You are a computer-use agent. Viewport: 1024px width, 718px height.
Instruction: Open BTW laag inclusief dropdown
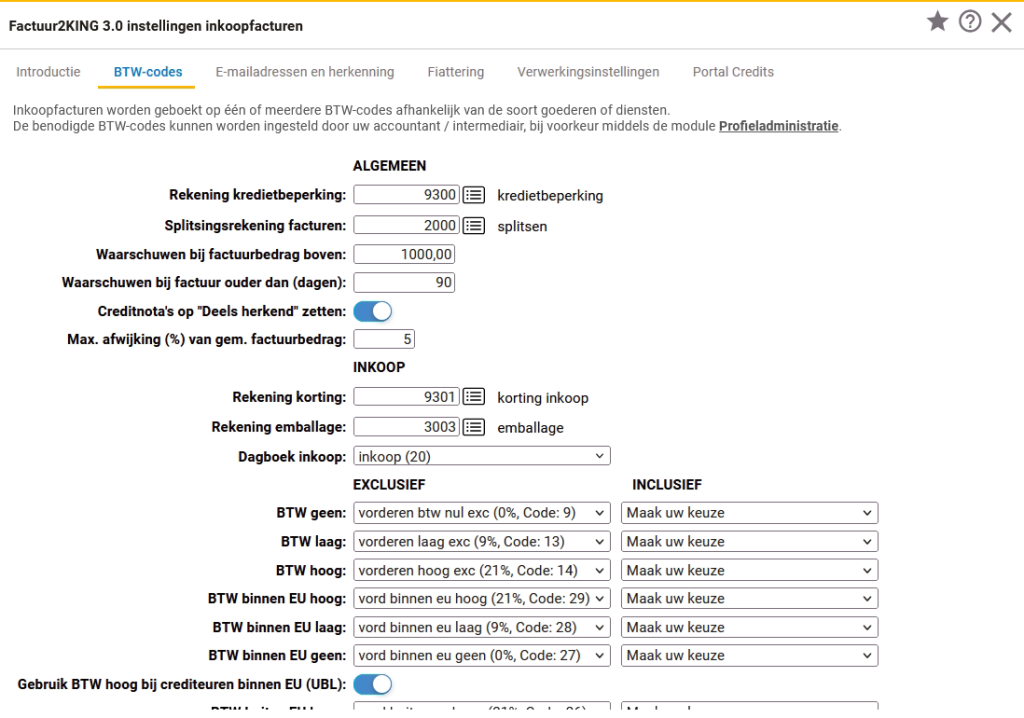click(749, 542)
